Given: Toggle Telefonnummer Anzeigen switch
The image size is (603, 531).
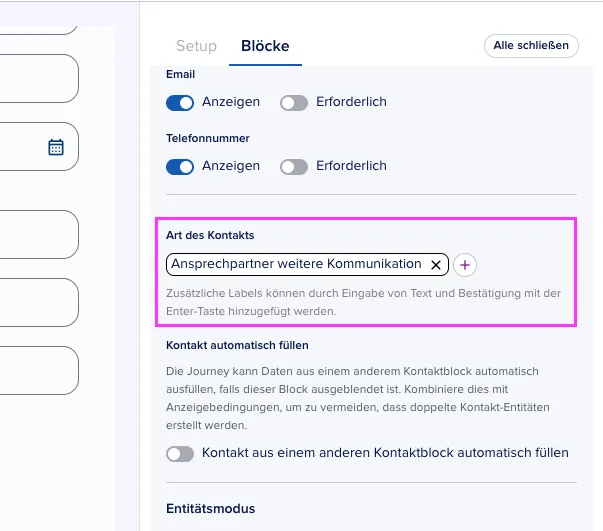Looking at the screenshot, I should point(180,166).
